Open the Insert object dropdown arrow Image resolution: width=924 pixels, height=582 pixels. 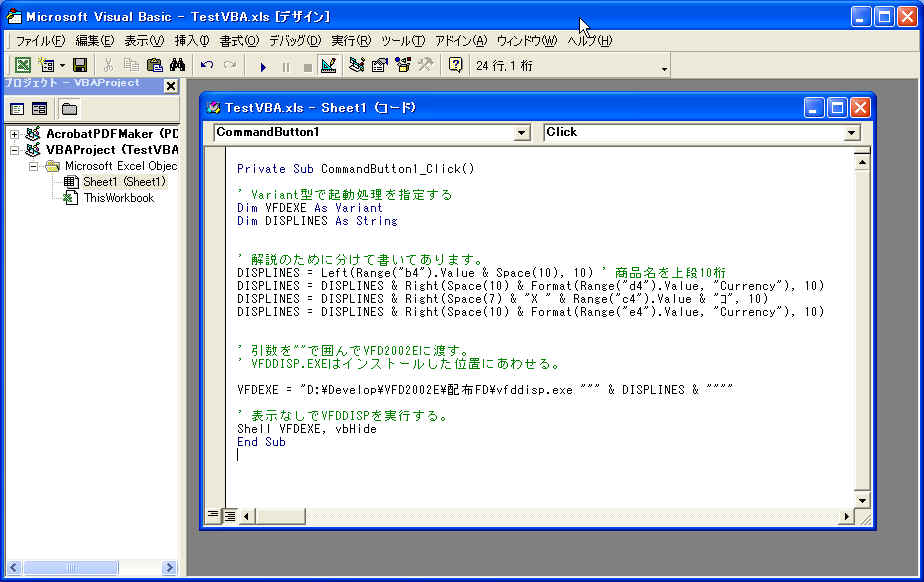pyautogui.click(x=62, y=65)
